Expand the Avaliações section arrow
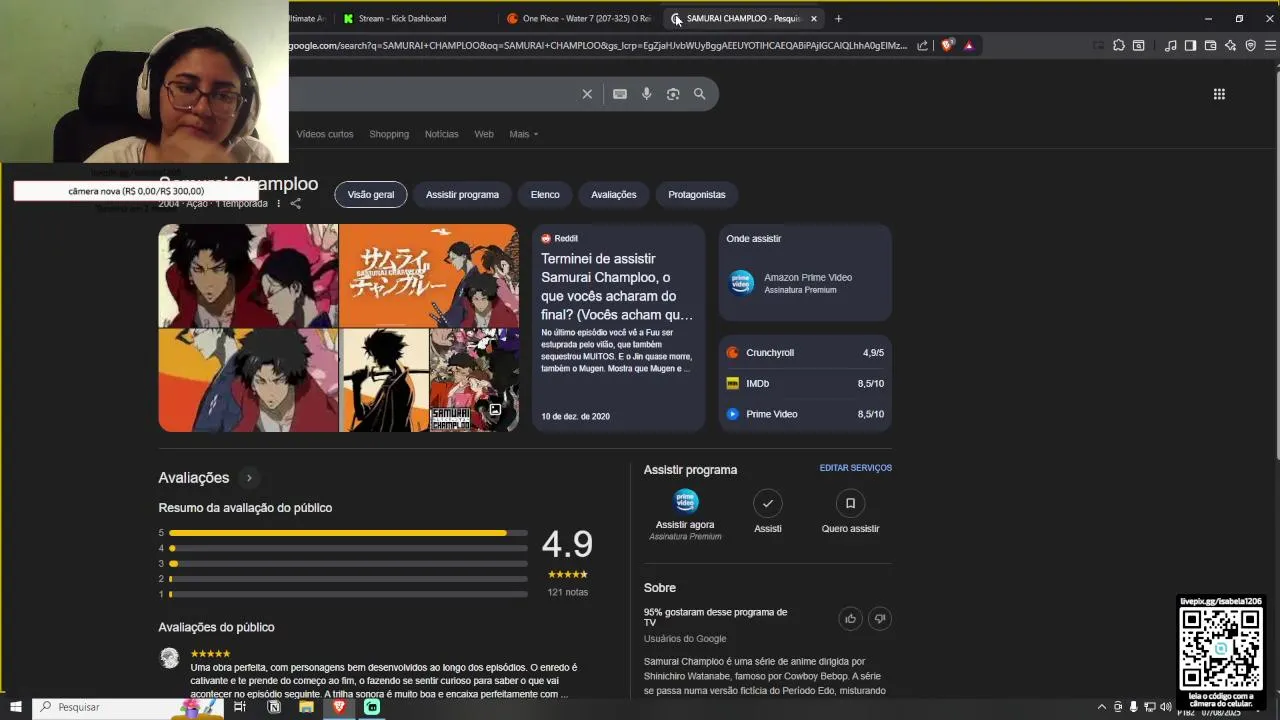This screenshot has width=1280, height=720. point(249,478)
